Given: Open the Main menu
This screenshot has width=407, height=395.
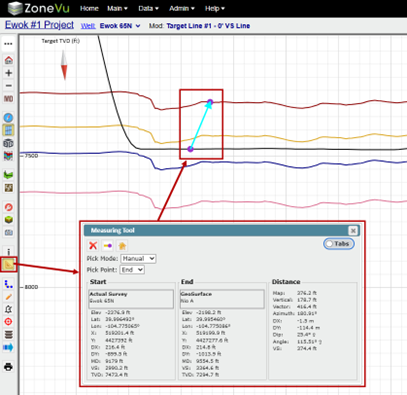Looking at the screenshot, I should 117,8.
